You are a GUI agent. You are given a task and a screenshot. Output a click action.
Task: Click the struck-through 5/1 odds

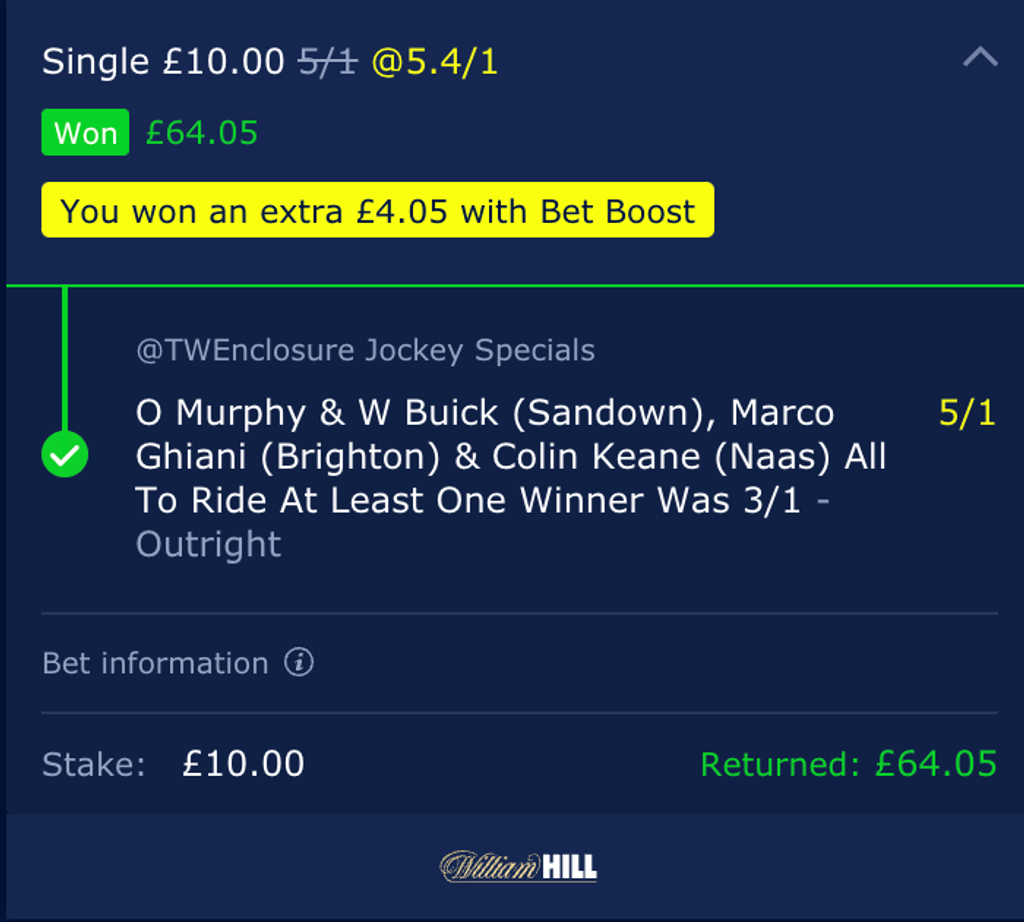click(x=328, y=62)
